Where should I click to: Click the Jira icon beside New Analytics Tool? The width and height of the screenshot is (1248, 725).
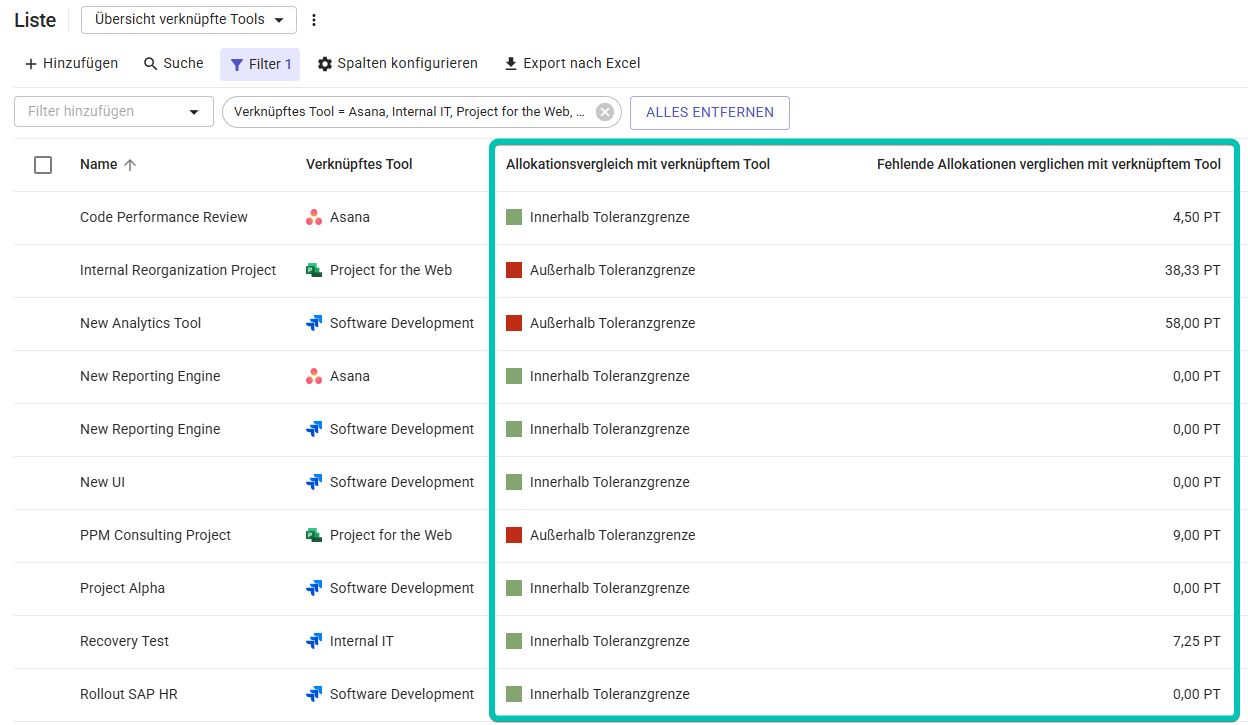coord(314,323)
